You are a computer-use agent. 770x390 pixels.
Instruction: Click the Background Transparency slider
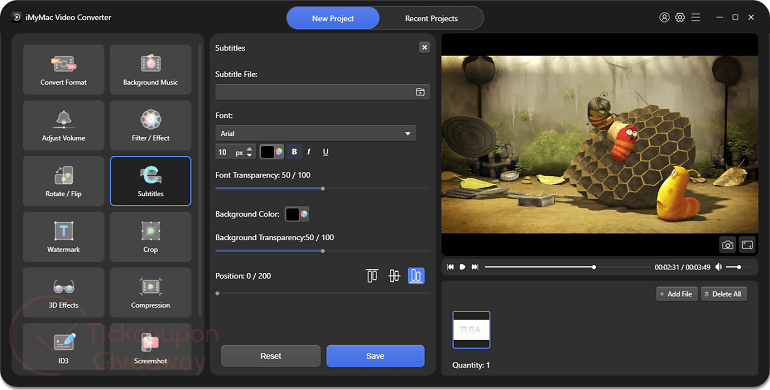click(x=323, y=251)
